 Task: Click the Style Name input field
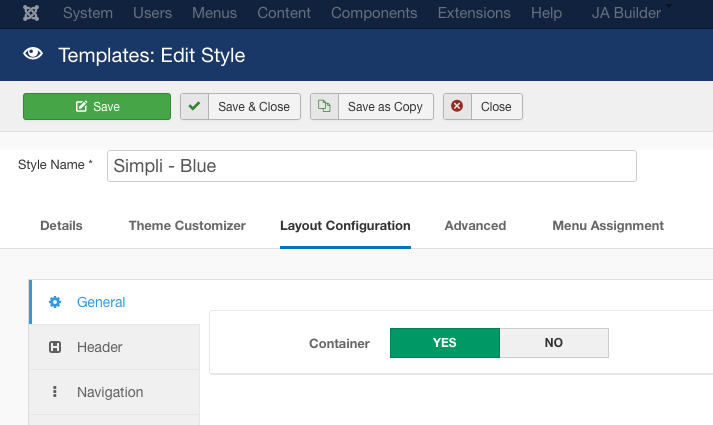click(371, 166)
